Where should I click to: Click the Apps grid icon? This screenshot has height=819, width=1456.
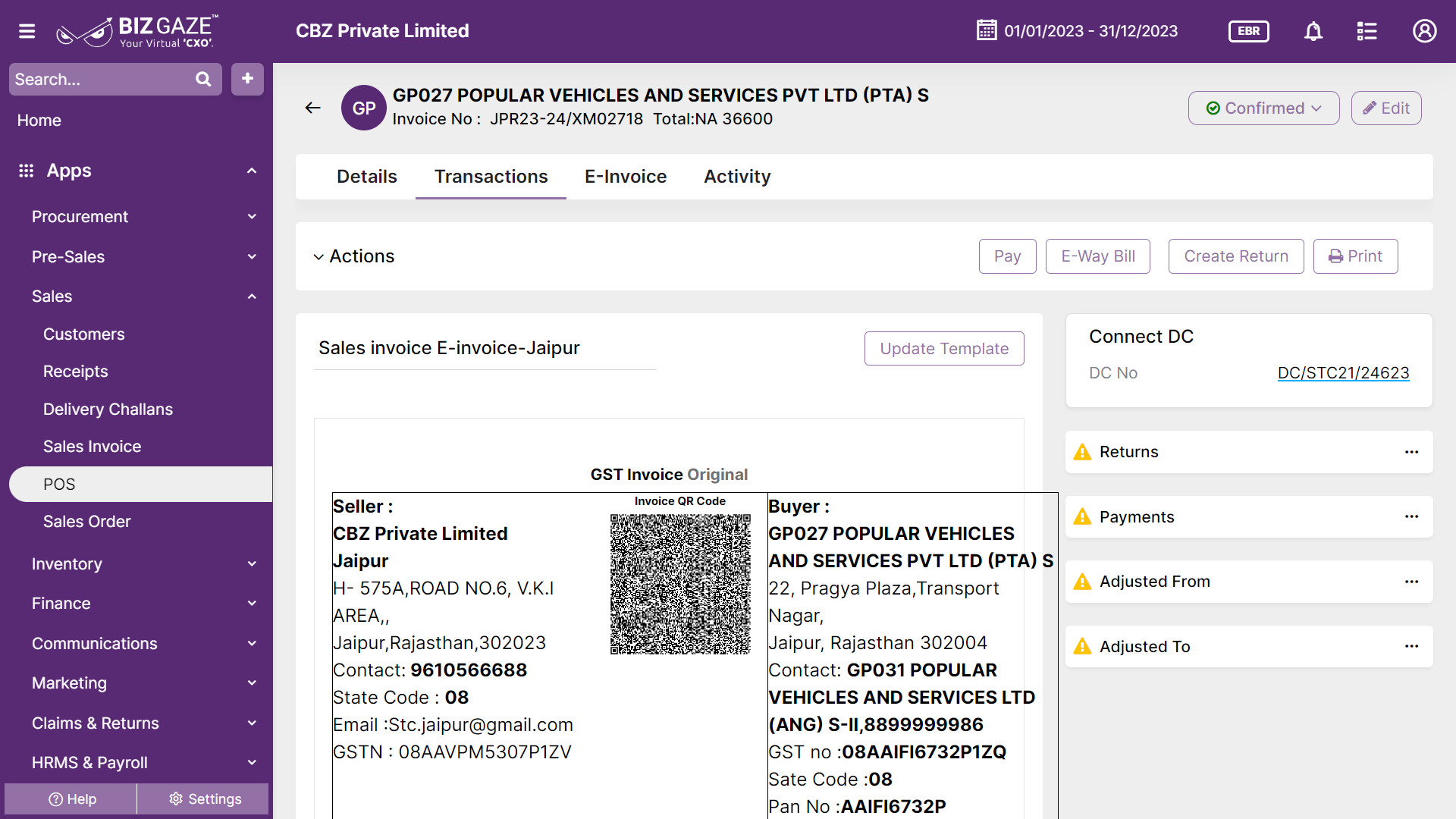[27, 171]
